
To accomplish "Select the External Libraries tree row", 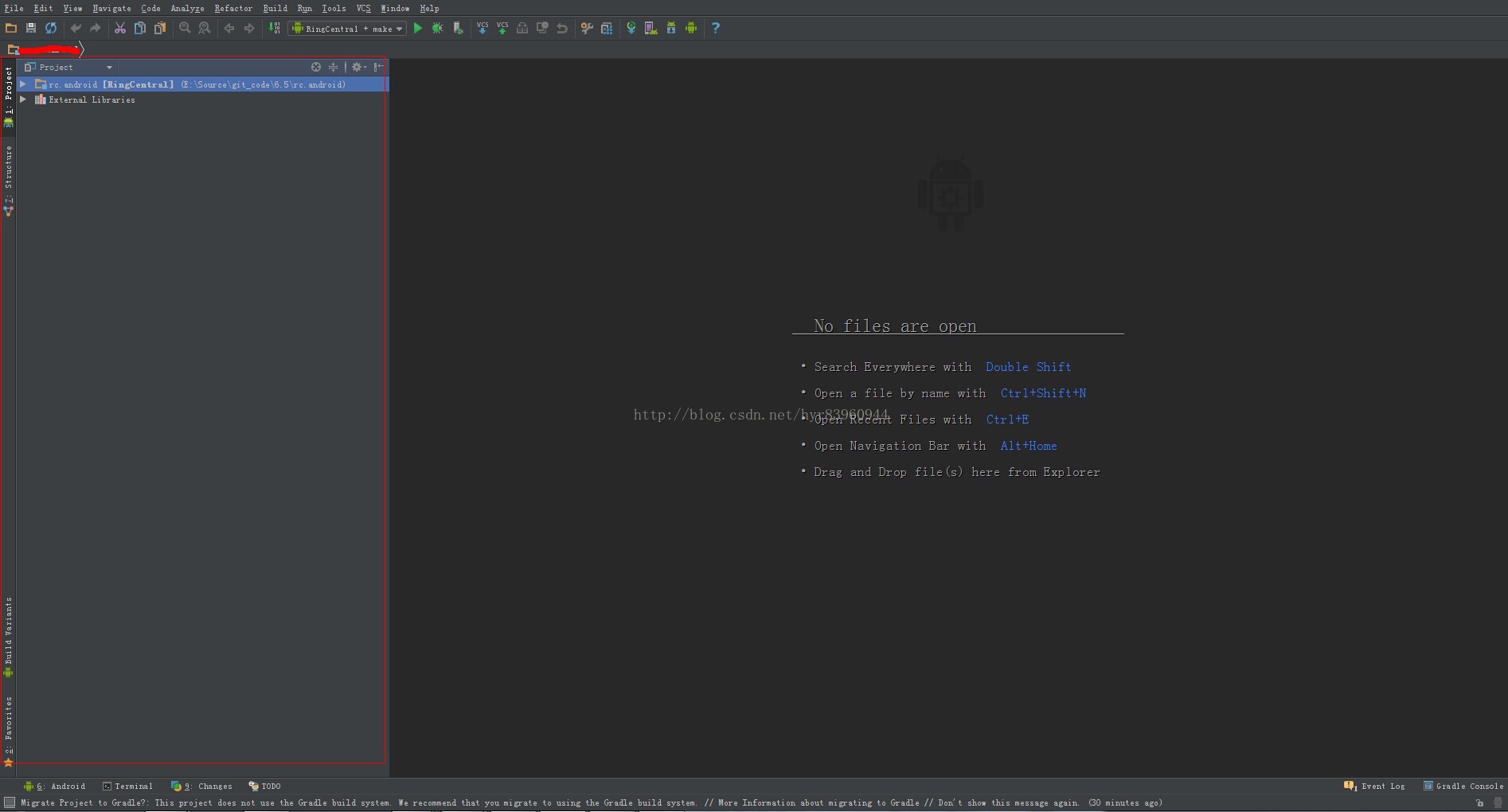I will pos(202,100).
